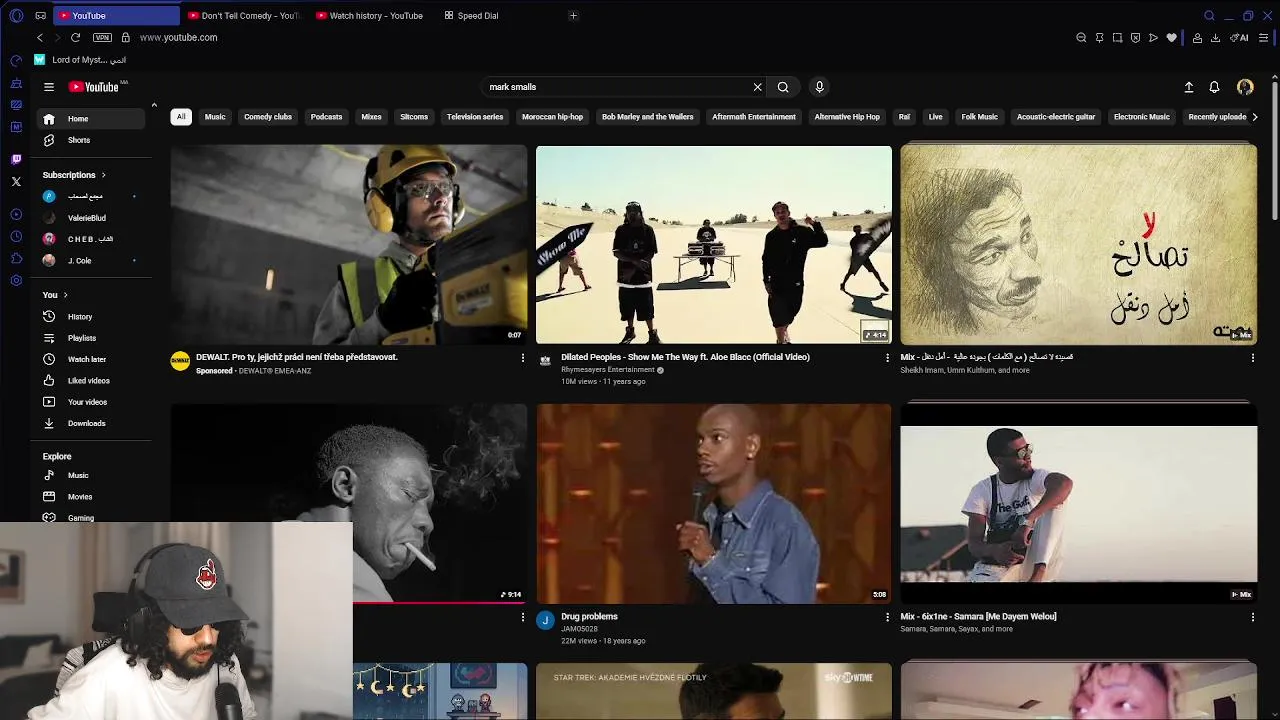Open Opera easy setup sliders icon

click(1264, 38)
